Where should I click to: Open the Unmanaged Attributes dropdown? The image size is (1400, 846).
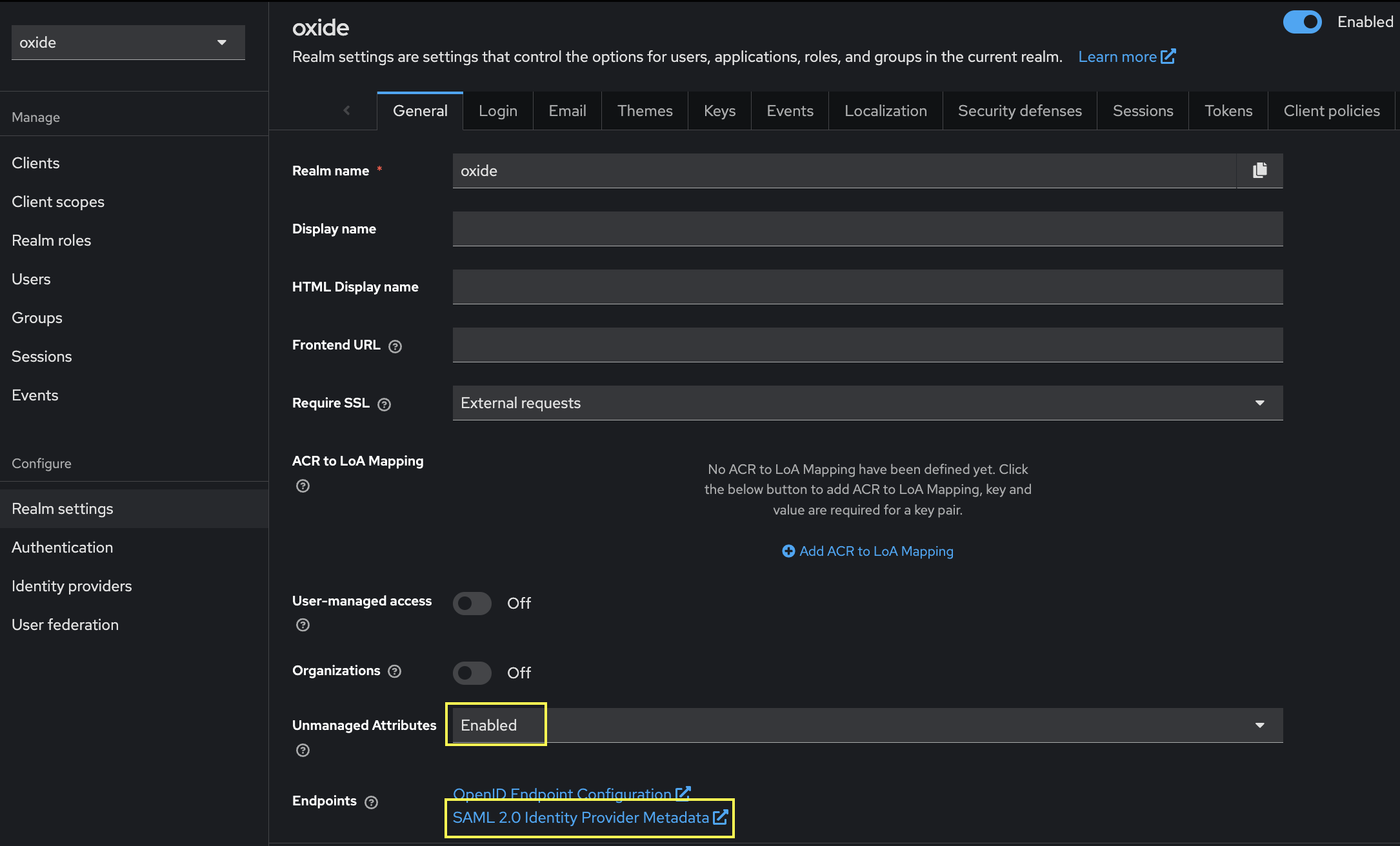(x=867, y=725)
